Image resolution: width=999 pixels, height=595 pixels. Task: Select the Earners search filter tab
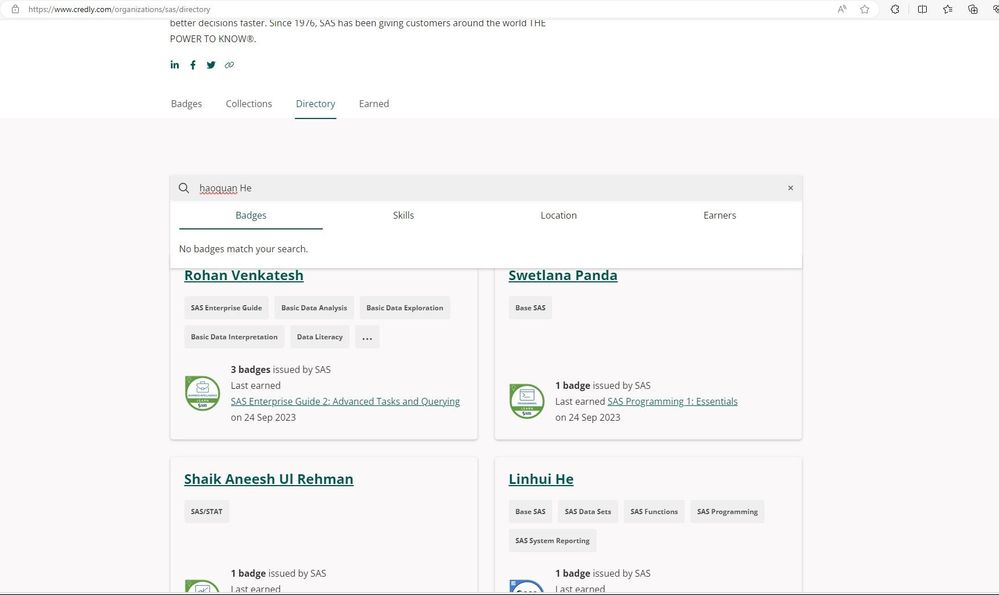[719, 215]
